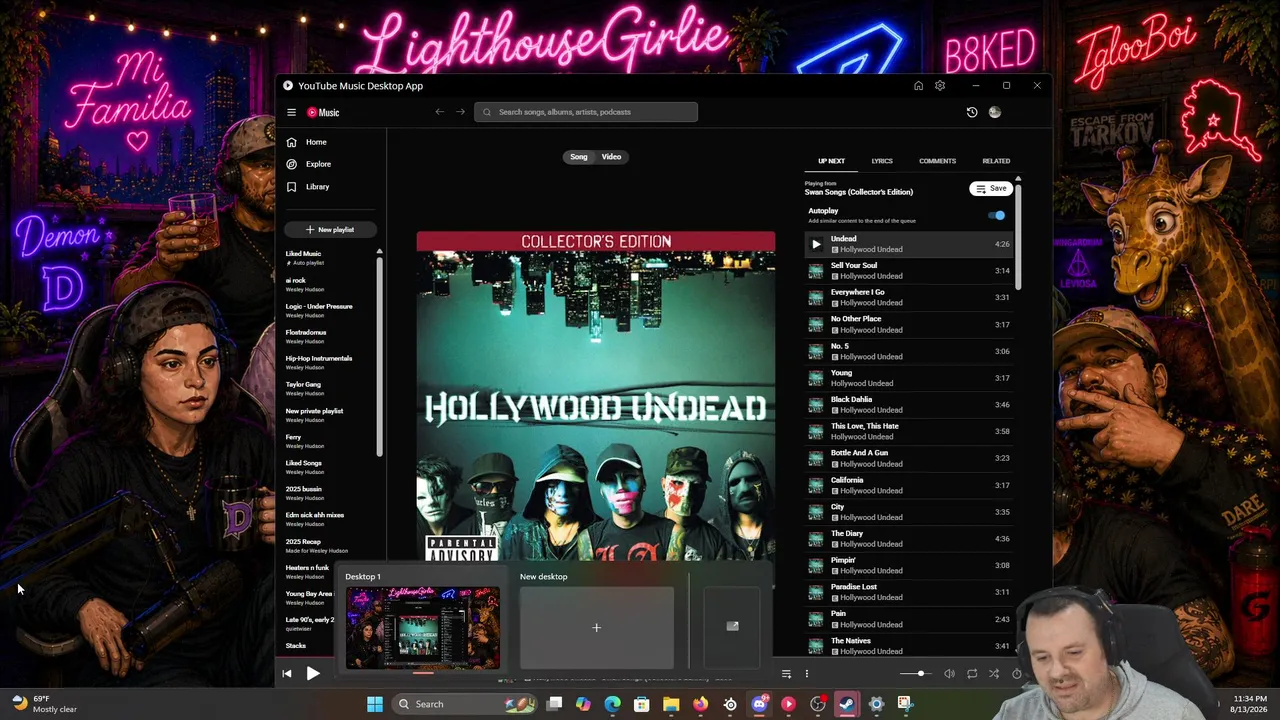Open Microsoft Edge from the taskbar
The width and height of the screenshot is (1280, 720).
tap(612, 704)
